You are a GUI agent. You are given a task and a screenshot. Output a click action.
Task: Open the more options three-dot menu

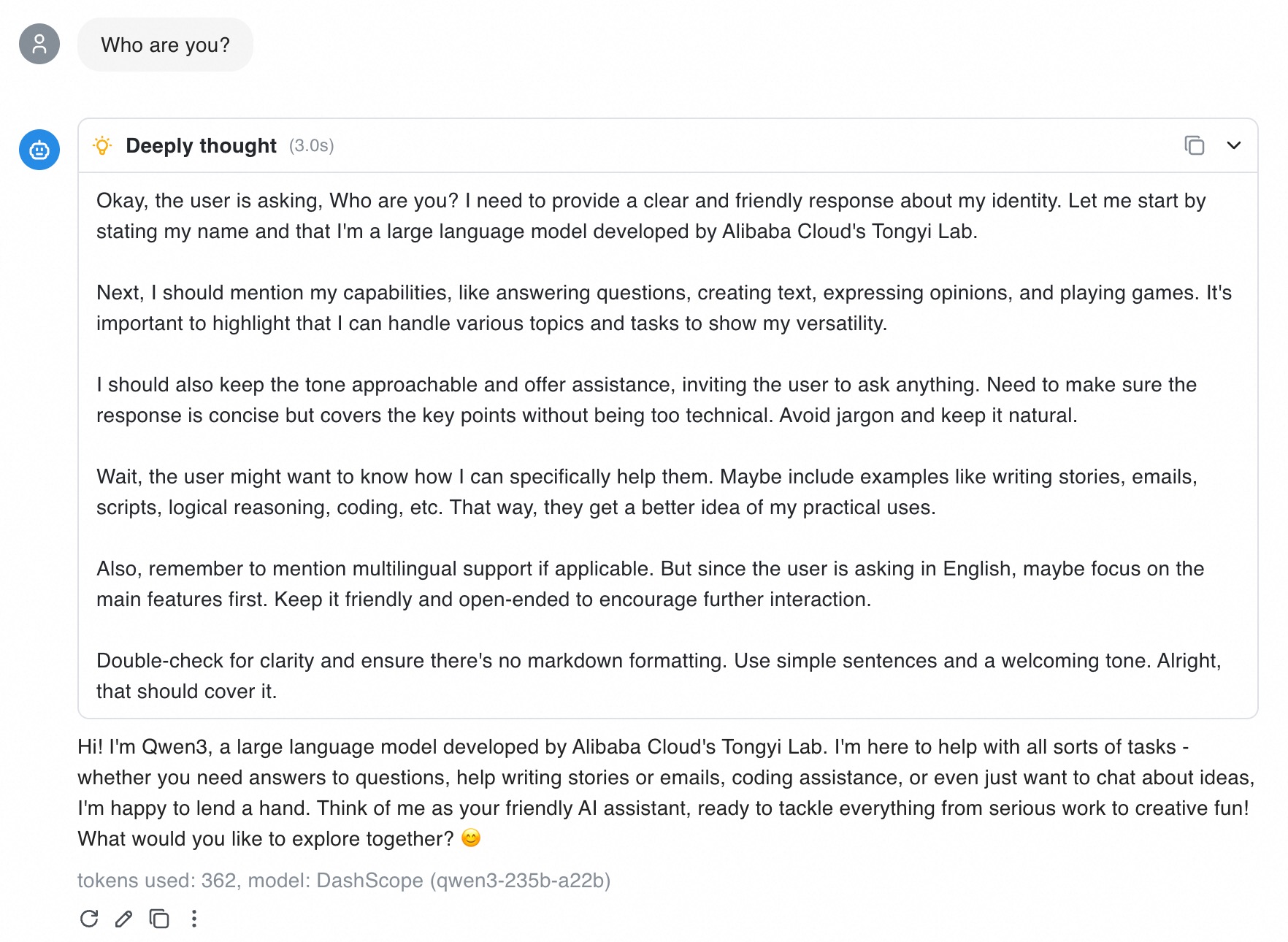pos(194,919)
